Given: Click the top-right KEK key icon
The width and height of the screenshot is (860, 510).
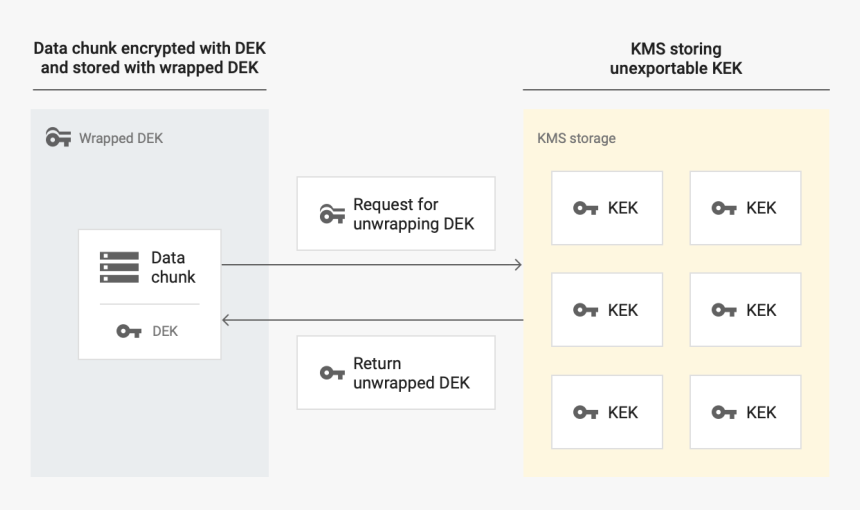Looking at the screenshot, I should pyautogui.click(x=724, y=209).
